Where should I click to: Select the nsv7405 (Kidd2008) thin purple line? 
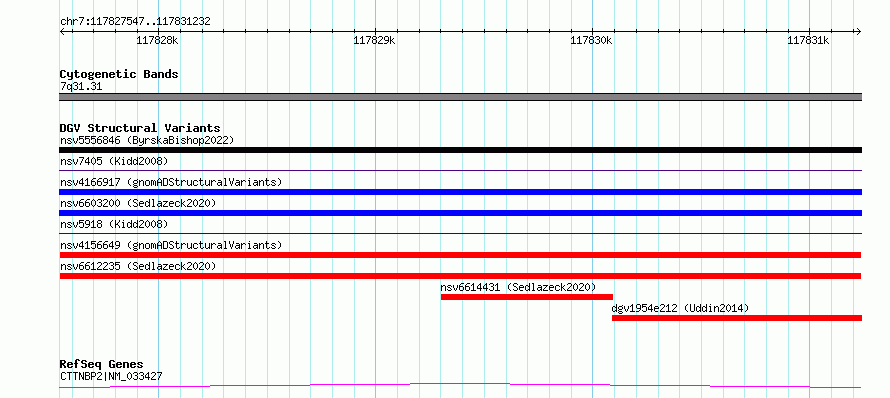pyautogui.click(x=460, y=170)
